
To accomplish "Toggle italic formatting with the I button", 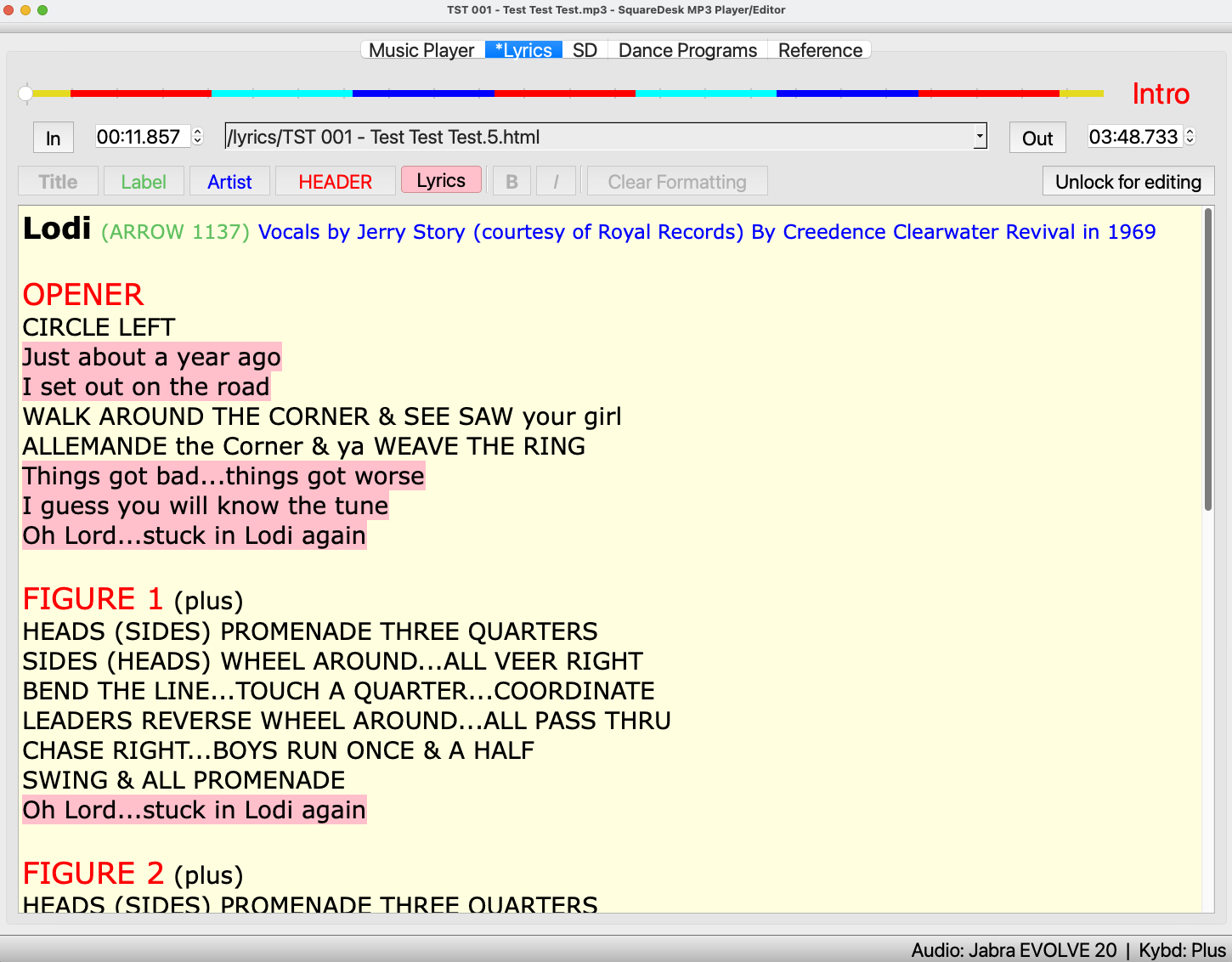I will [x=556, y=180].
